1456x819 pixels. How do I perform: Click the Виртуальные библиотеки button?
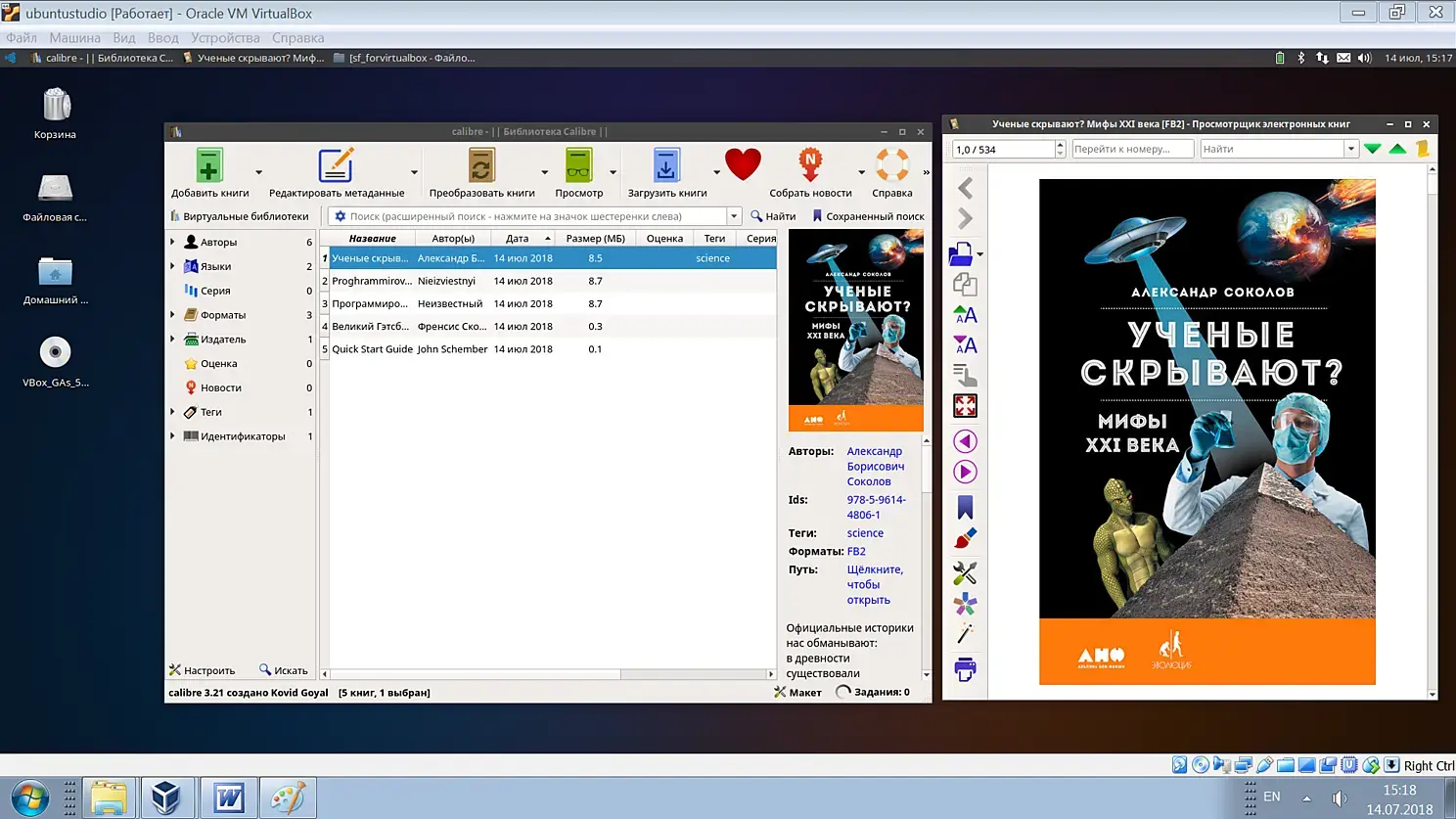[x=240, y=216]
